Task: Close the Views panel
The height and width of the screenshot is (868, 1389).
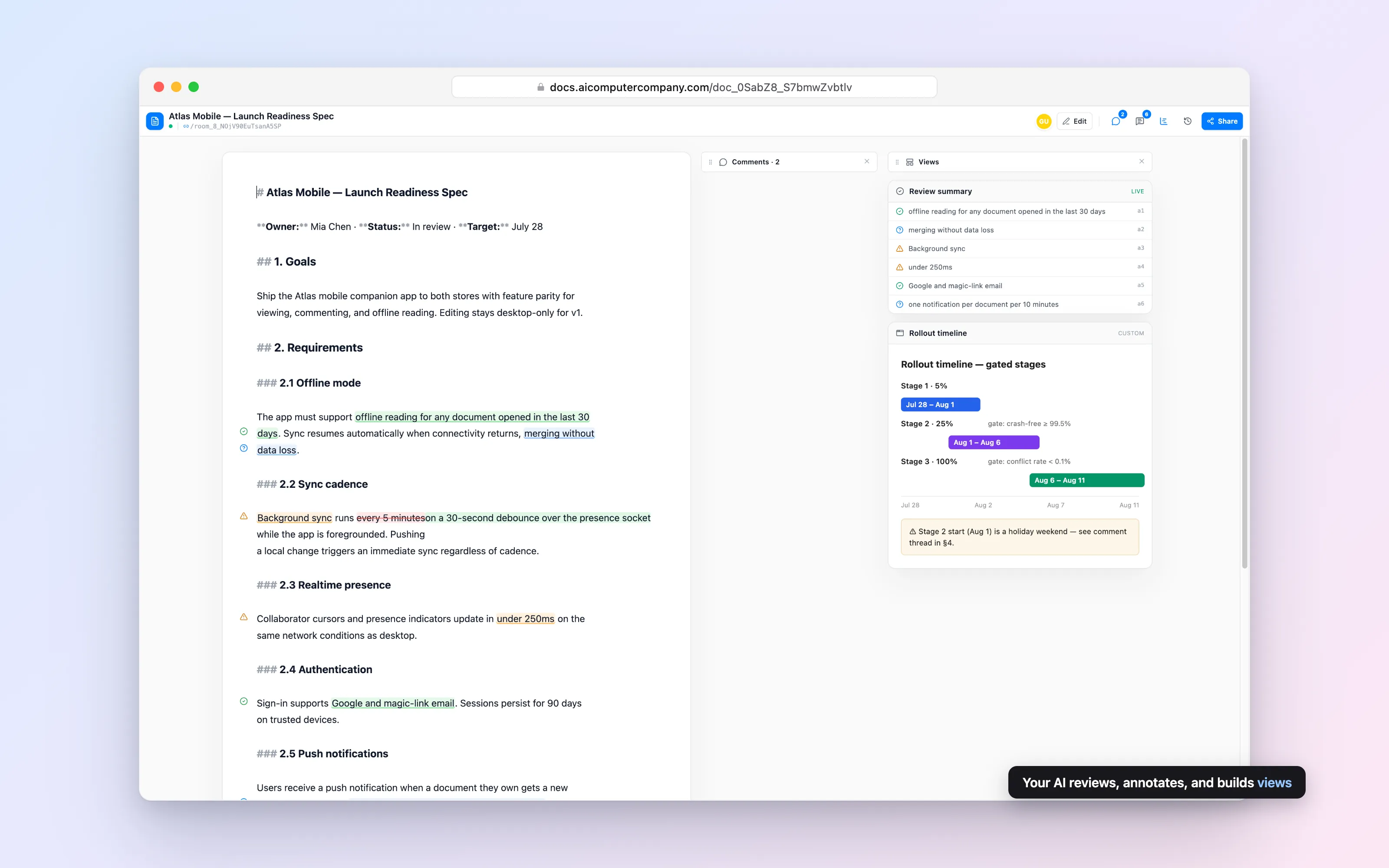Action: pos(1142,161)
